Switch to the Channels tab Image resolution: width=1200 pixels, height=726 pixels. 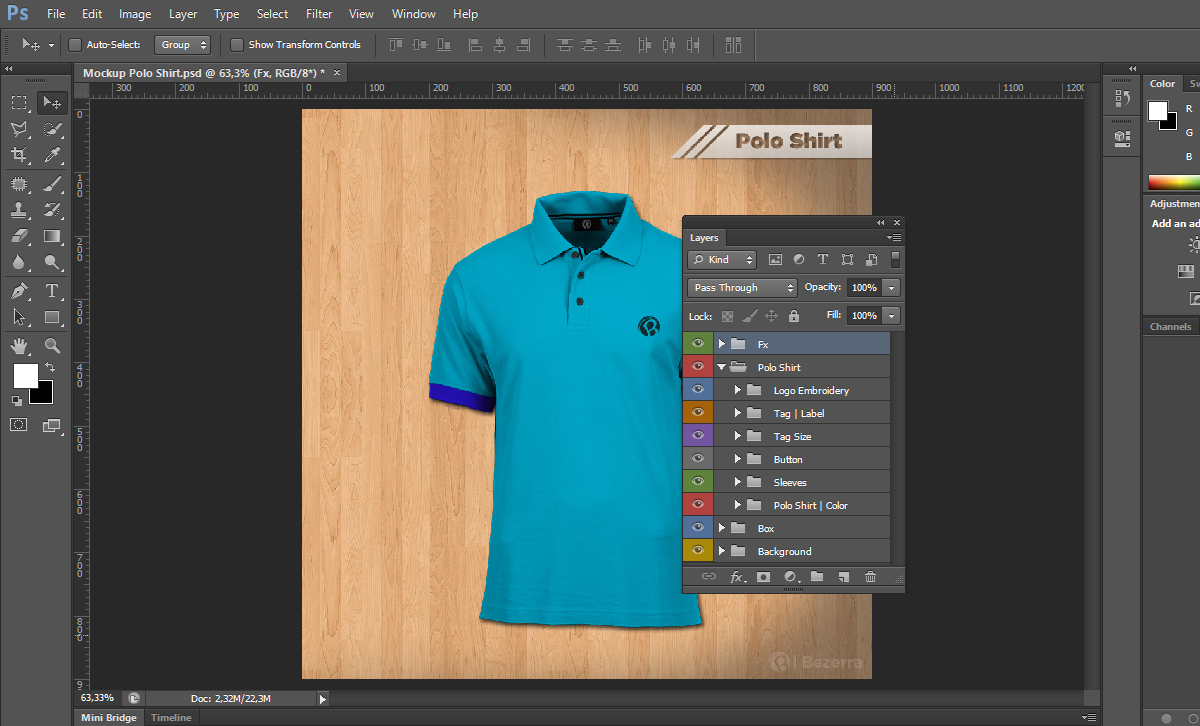click(1170, 327)
